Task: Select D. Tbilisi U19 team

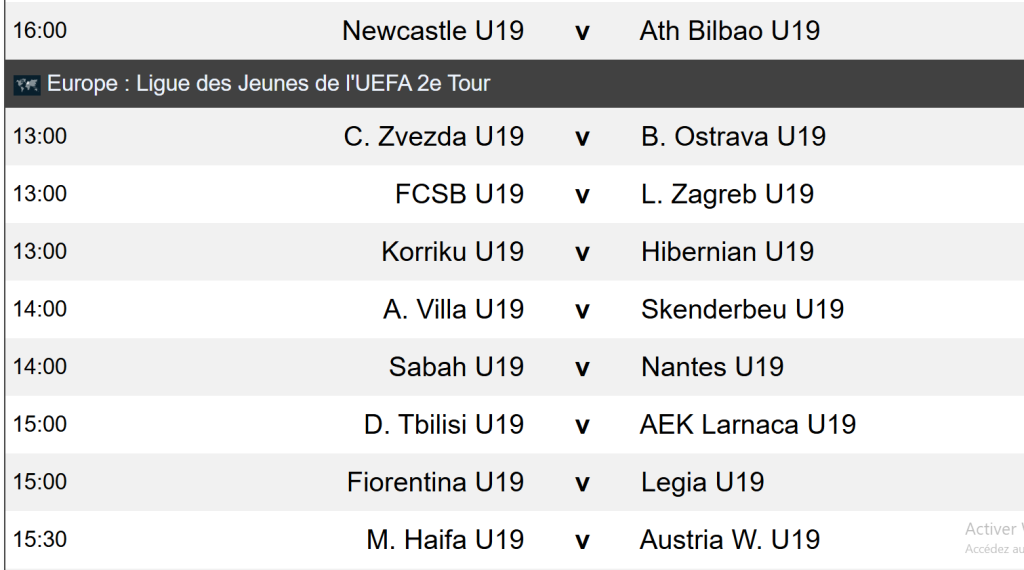Action: point(443,425)
